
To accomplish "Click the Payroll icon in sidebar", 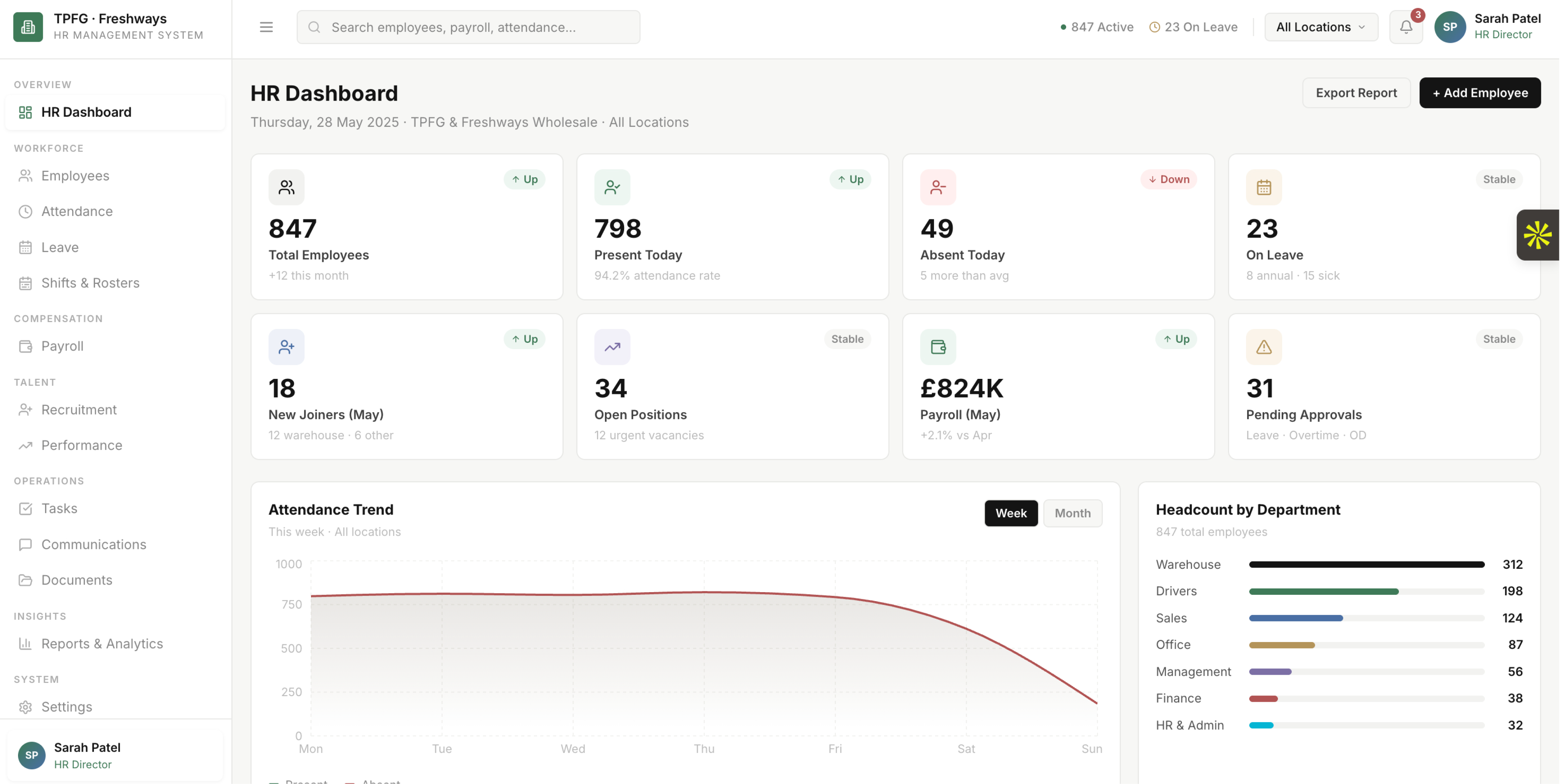I will [x=26, y=346].
